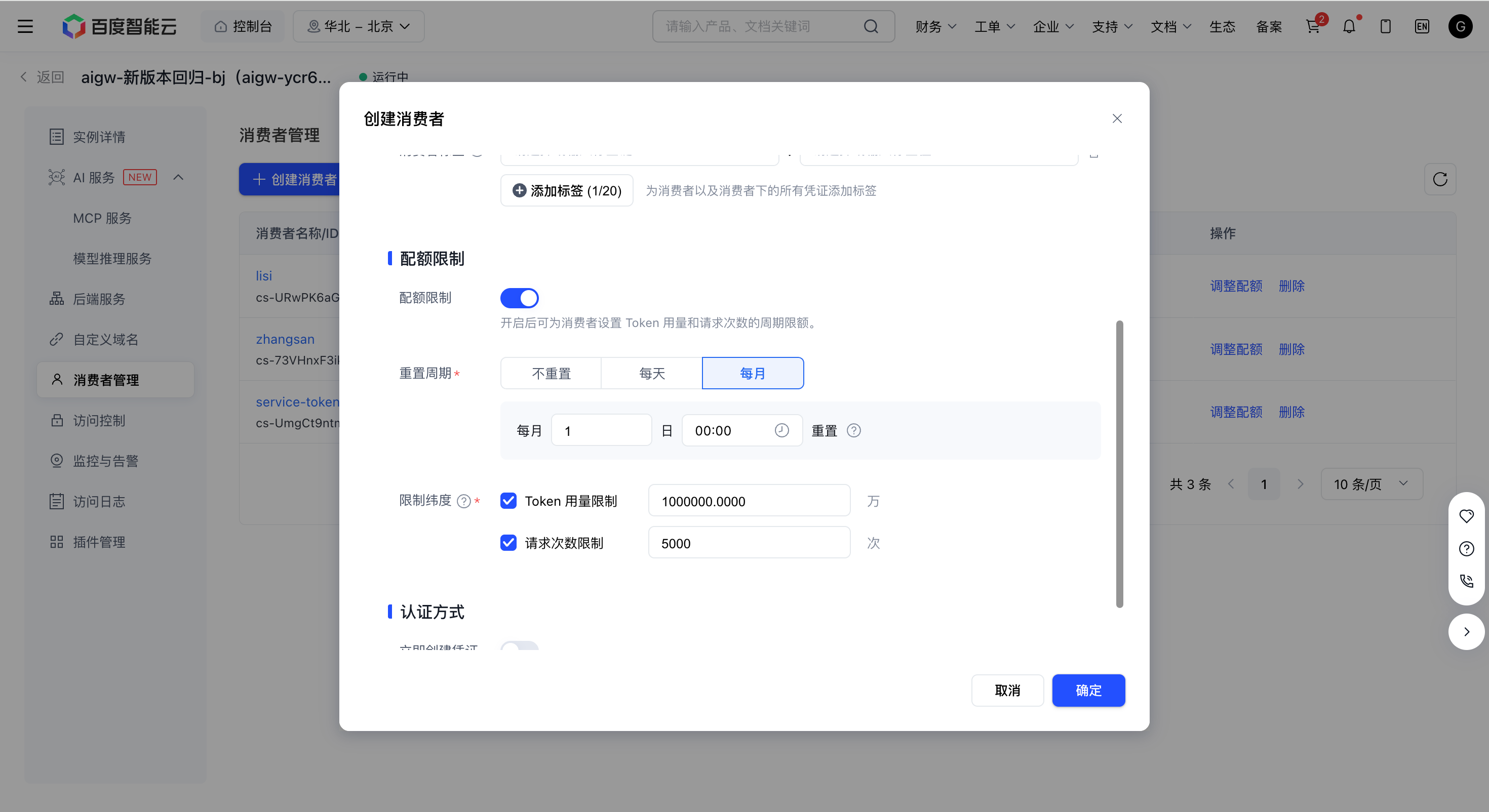Open the 控制台 console button
The image size is (1489, 812).
(x=243, y=27)
